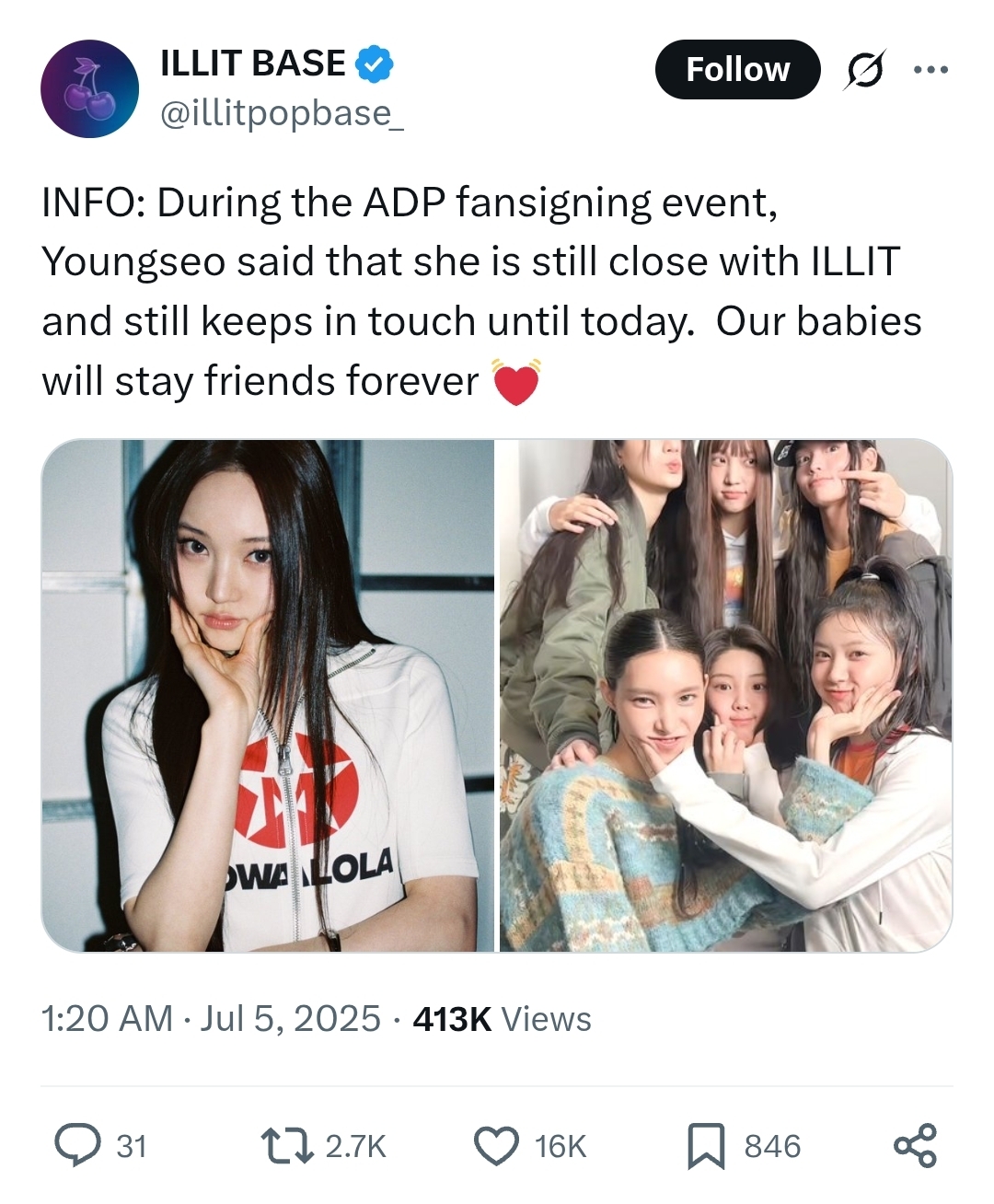Open the @illitpopbase_ handle link
The width and height of the screenshot is (994, 1204).
[x=282, y=113]
